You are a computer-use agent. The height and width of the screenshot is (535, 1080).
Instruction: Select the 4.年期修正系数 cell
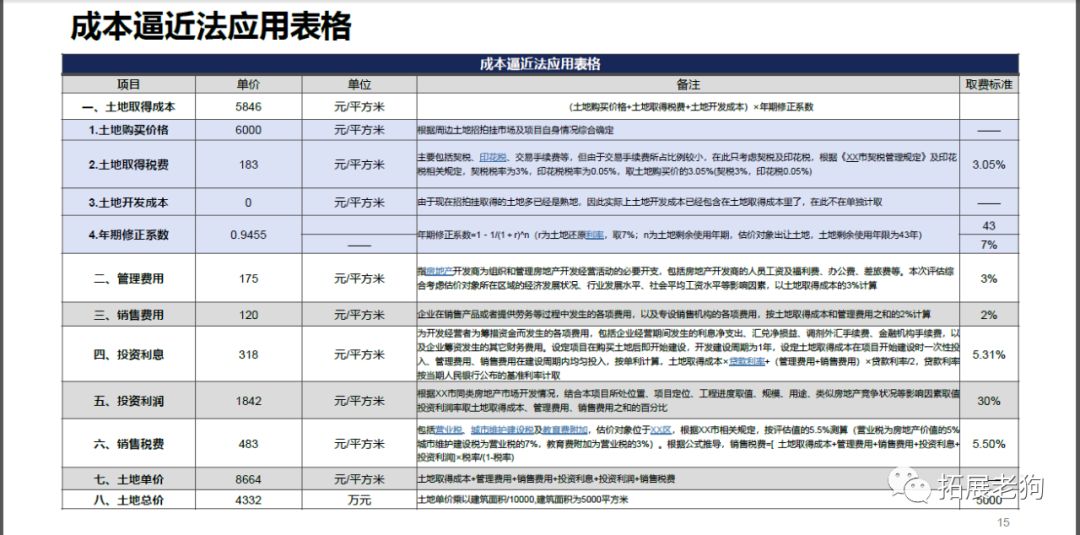(x=129, y=235)
